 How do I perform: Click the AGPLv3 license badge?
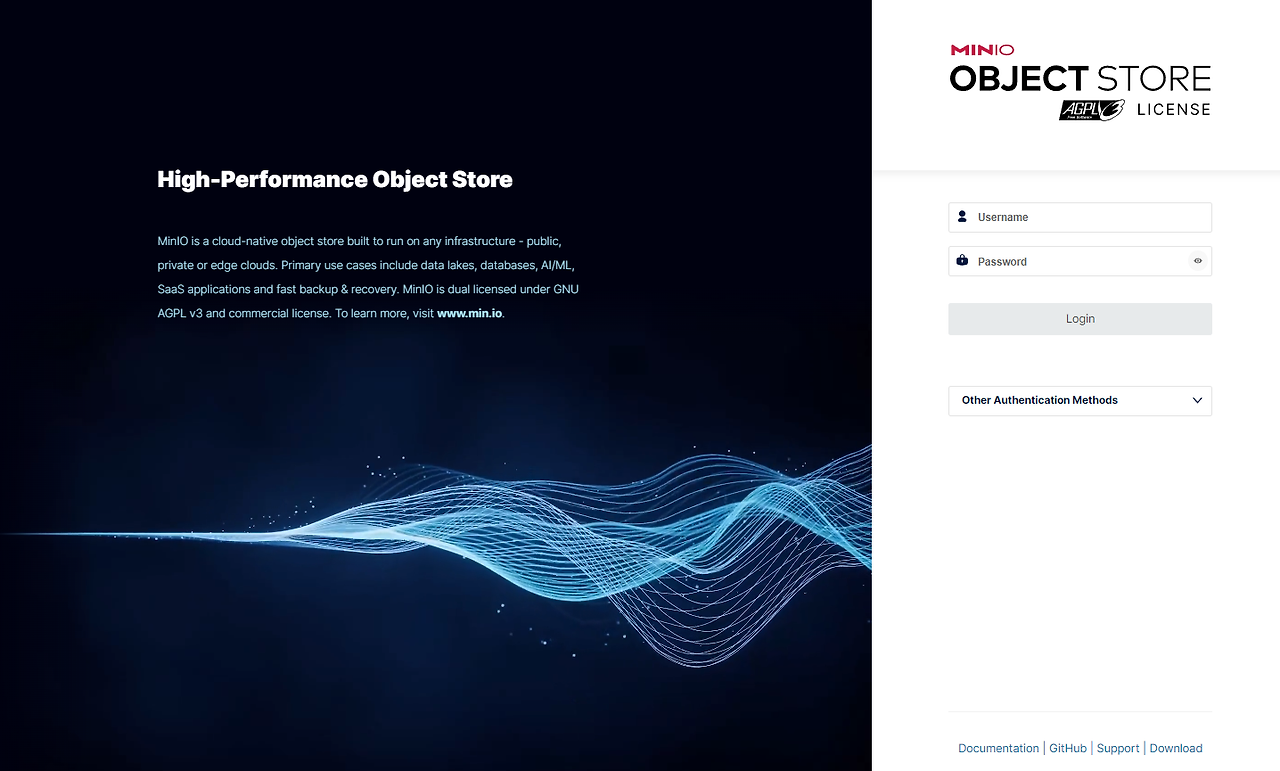1092,110
